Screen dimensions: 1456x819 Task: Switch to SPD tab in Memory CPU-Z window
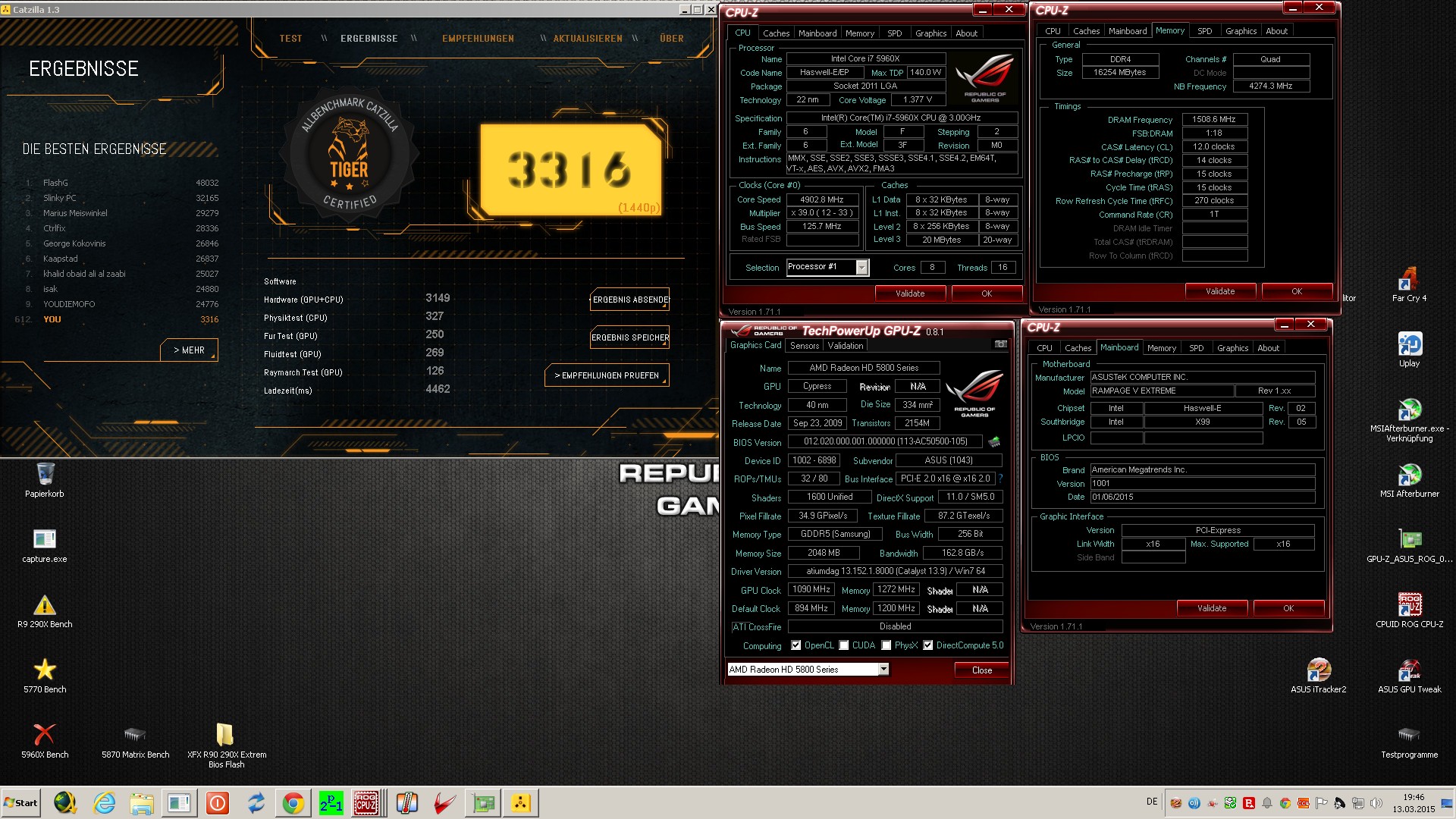pos(1204,31)
